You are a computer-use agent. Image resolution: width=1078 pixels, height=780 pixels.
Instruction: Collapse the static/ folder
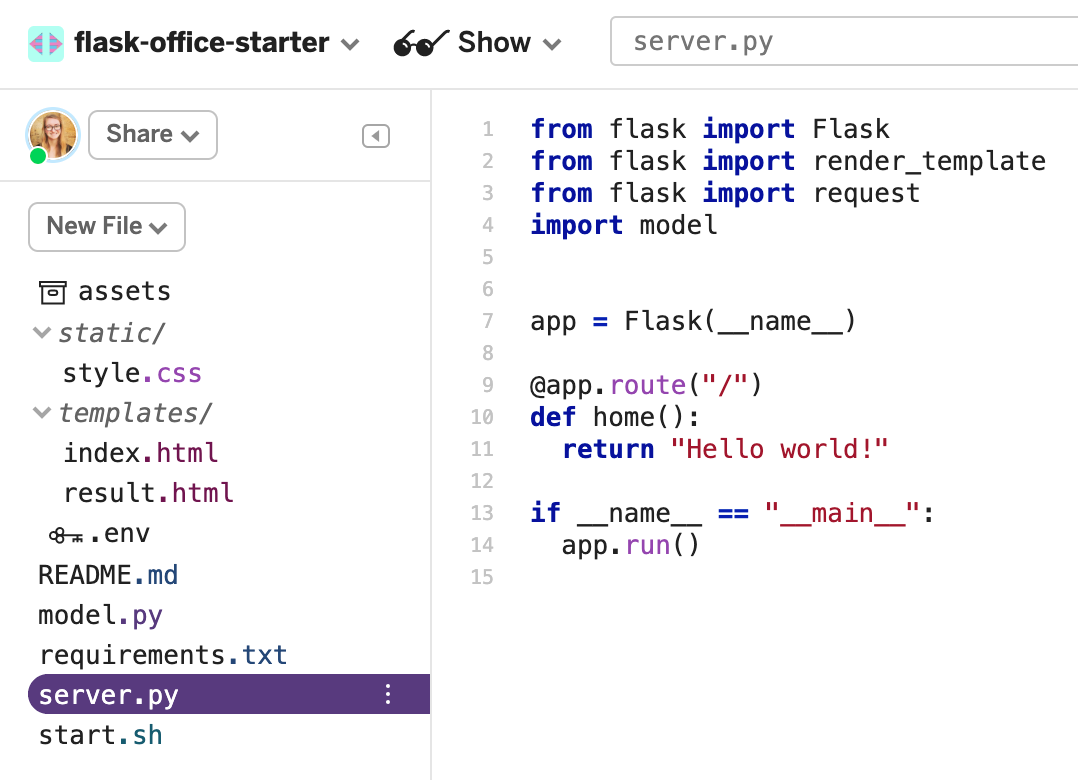(x=41, y=332)
